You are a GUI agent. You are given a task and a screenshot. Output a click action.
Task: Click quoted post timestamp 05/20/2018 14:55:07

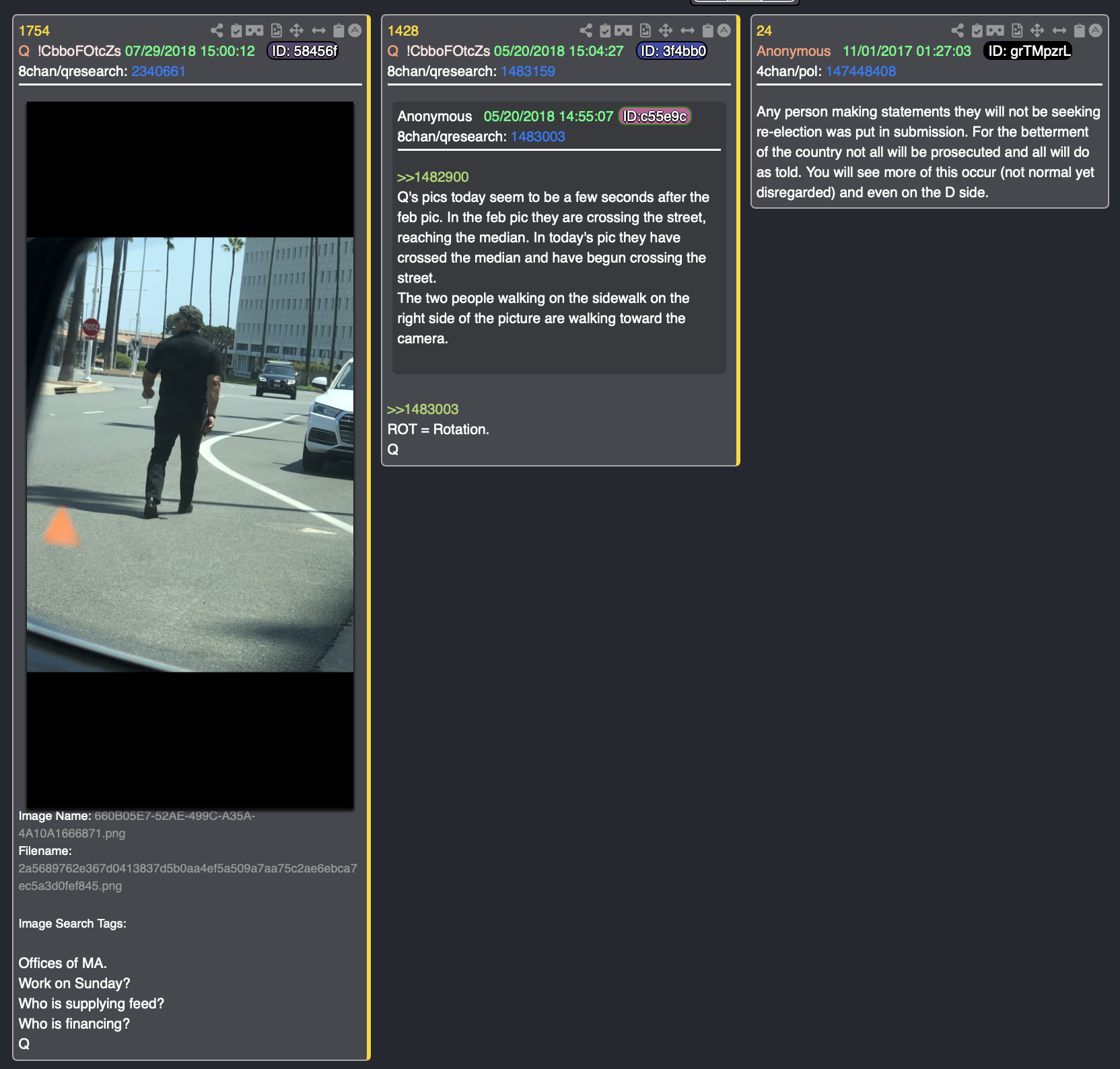pos(549,116)
